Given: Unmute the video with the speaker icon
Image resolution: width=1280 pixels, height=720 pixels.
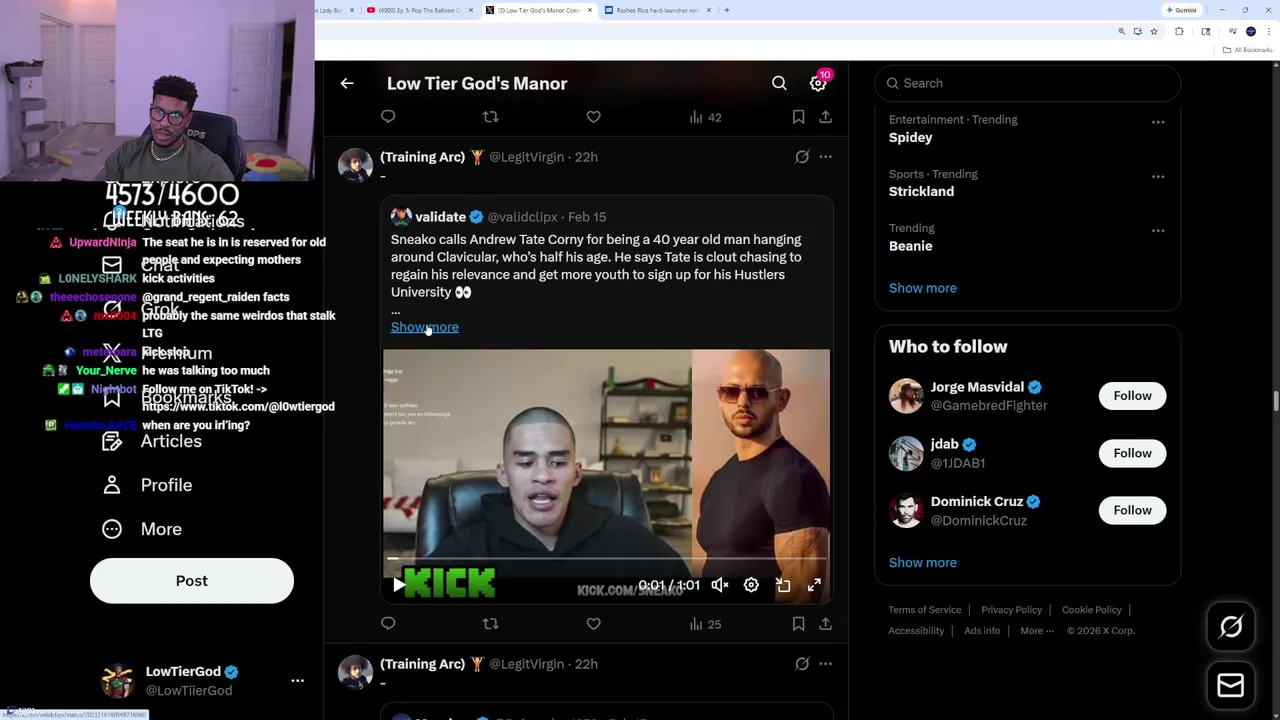Looking at the screenshot, I should pyautogui.click(x=720, y=585).
